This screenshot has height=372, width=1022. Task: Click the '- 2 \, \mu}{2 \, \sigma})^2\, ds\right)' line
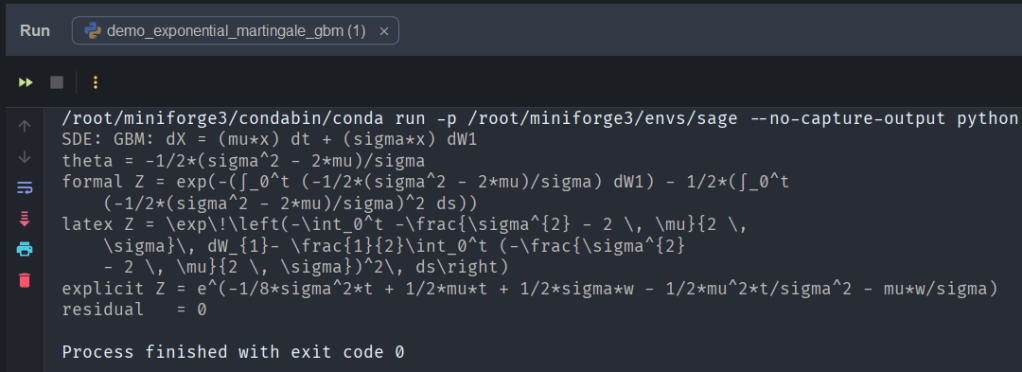tap(306, 267)
